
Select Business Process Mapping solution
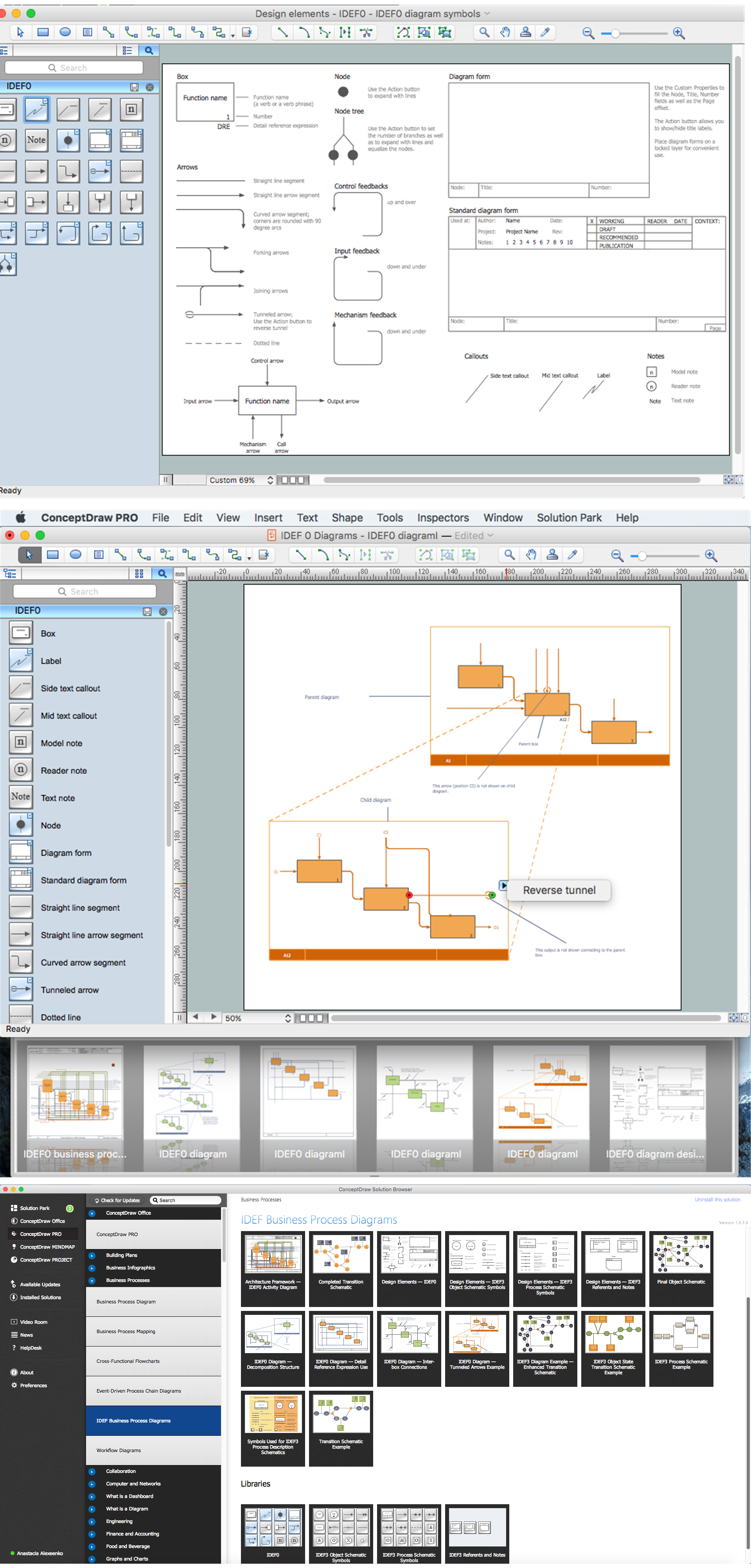coord(153,1331)
